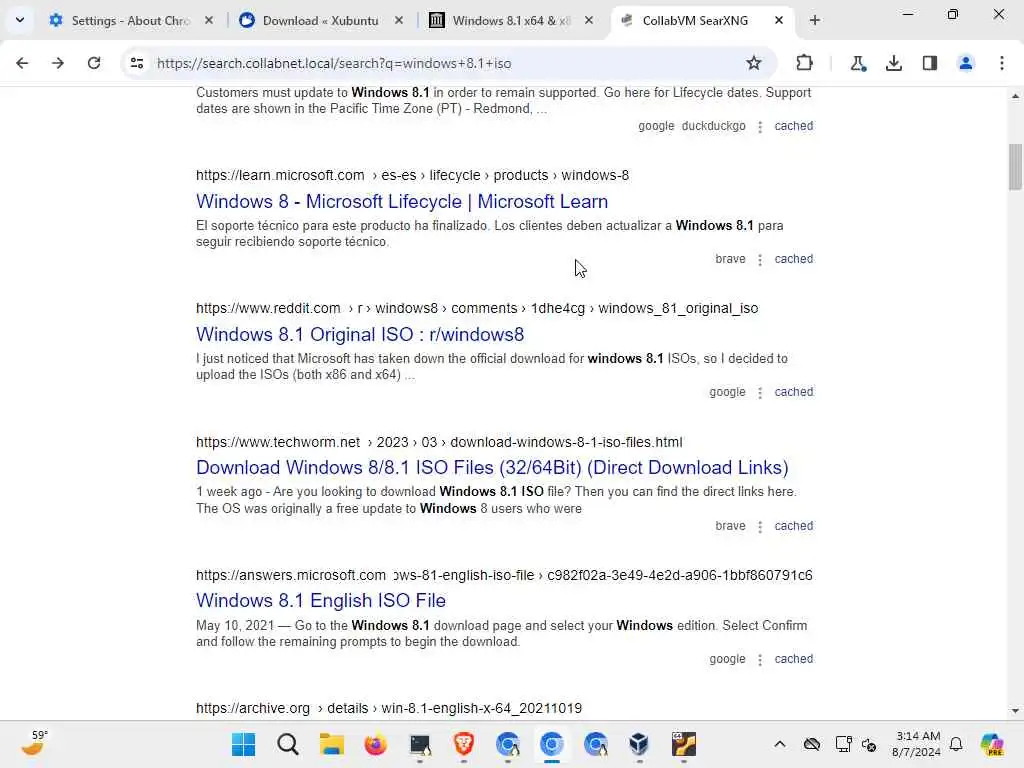The width and height of the screenshot is (1024, 768).
Task: Open taskbar Search magnifier
Action: [x=287, y=744]
